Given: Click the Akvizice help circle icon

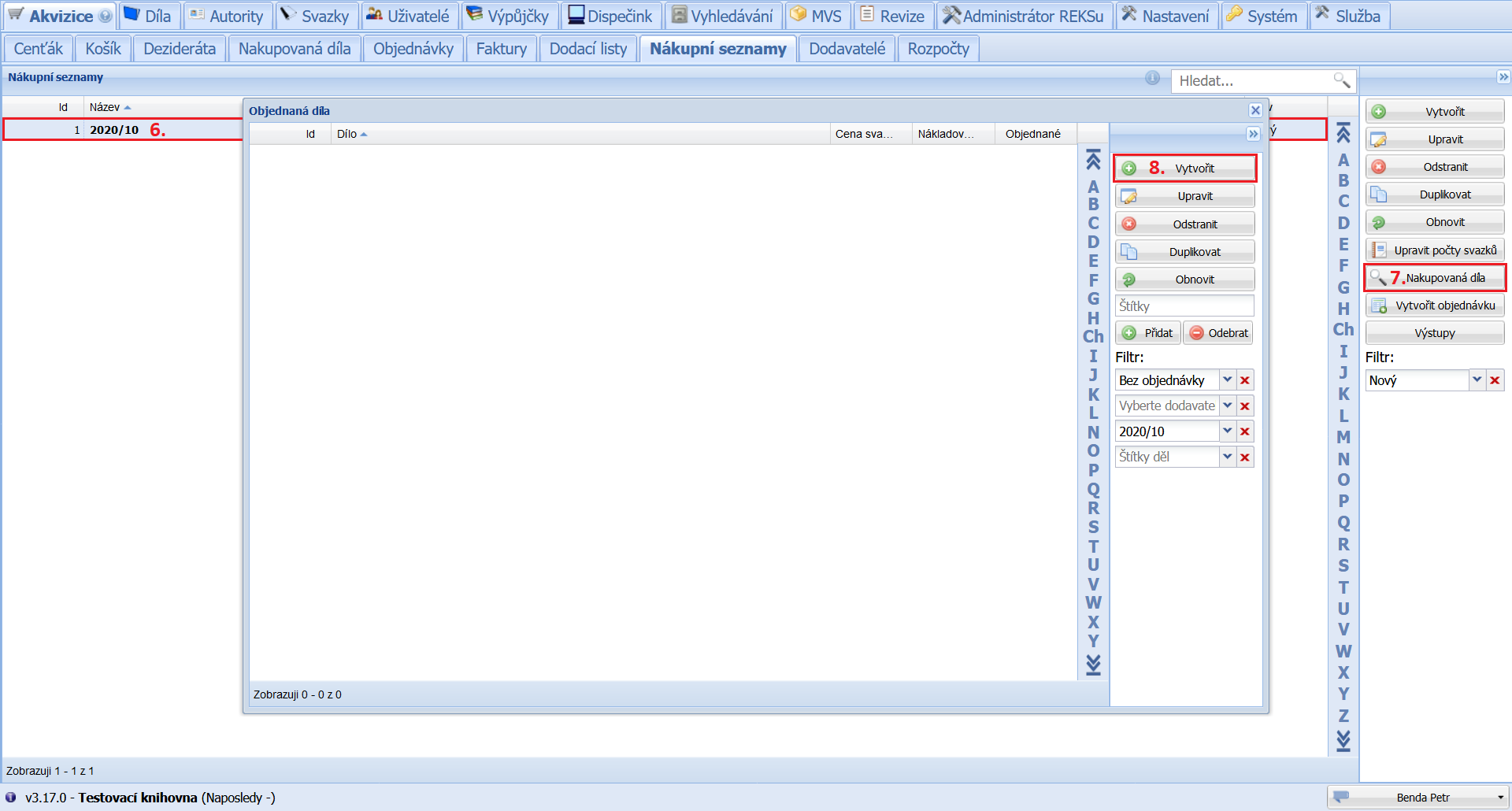Looking at the screenshot, I should [106, 16].
